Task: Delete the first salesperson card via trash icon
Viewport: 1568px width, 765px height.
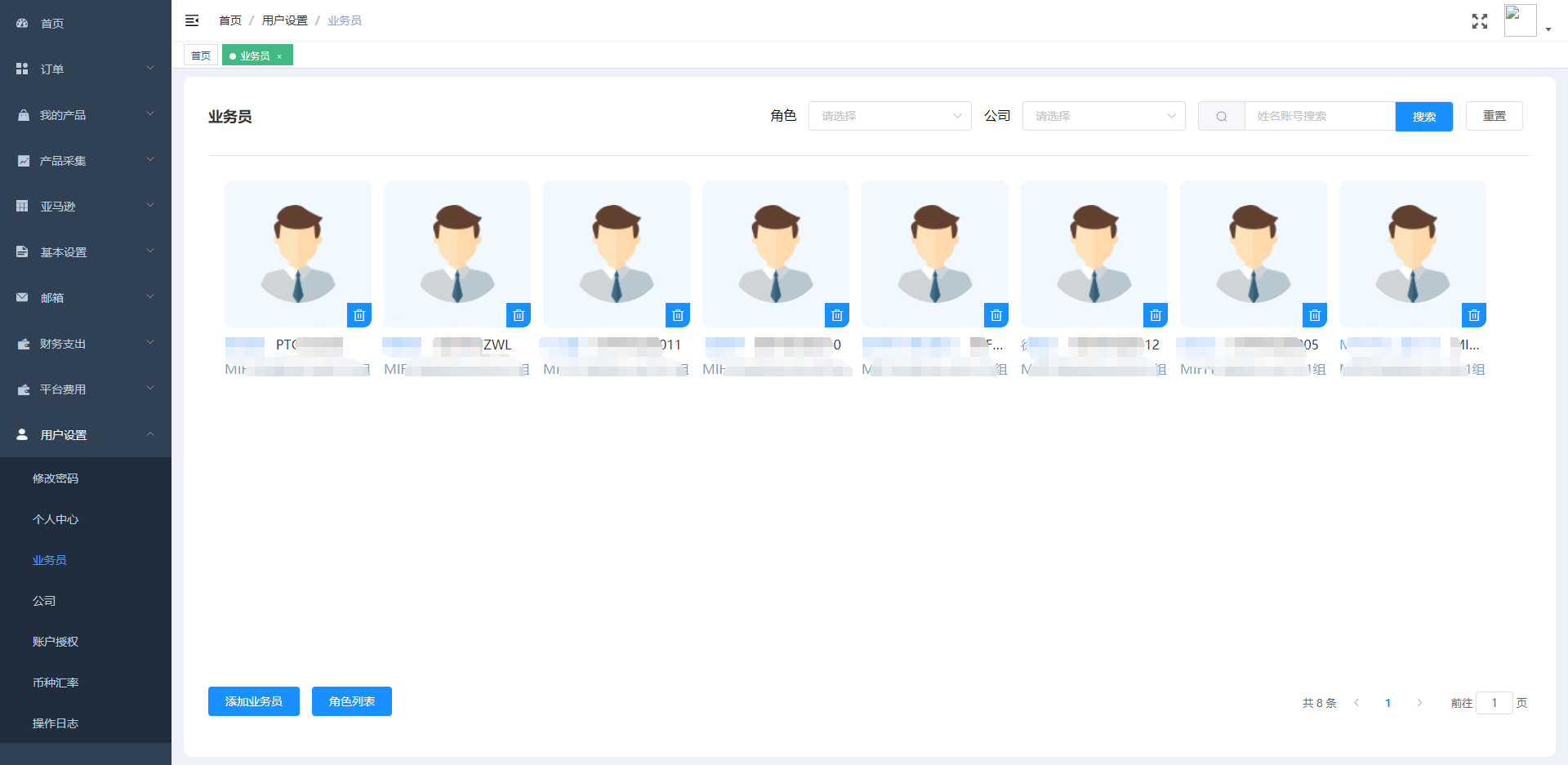Action: pos(359,315)
